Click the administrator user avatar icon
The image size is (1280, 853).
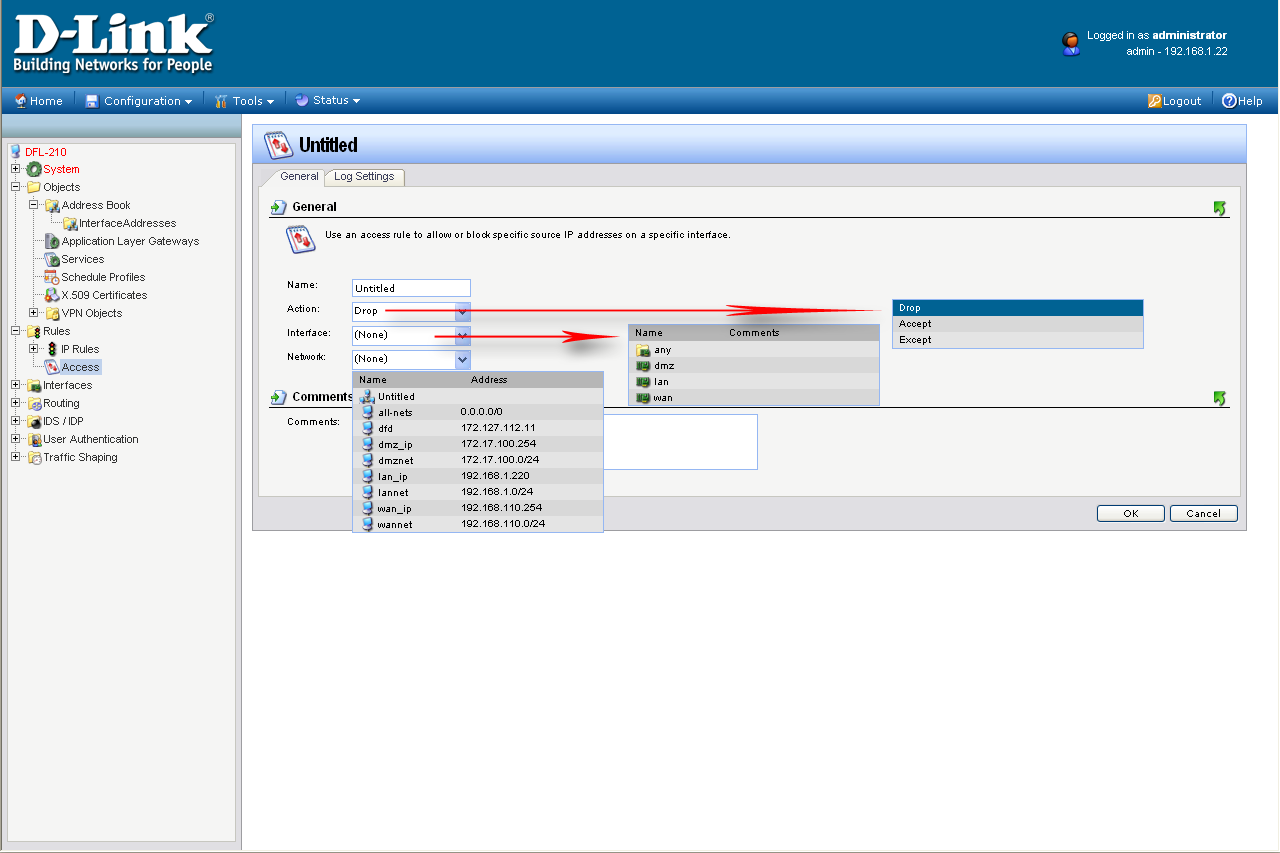(x=1070, y=43)
